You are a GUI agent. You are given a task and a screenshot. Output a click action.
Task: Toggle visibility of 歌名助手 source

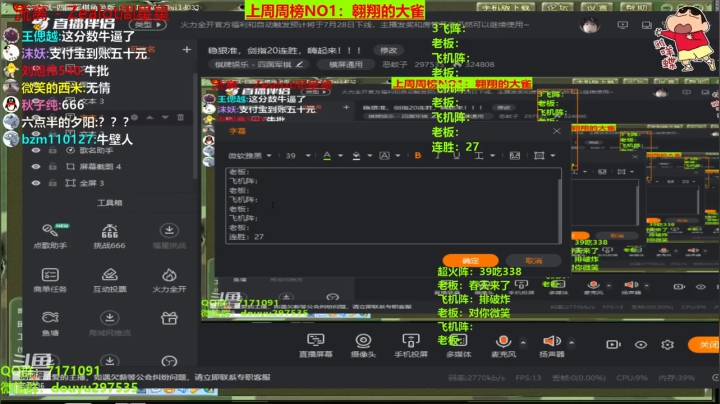pos(35,150)
